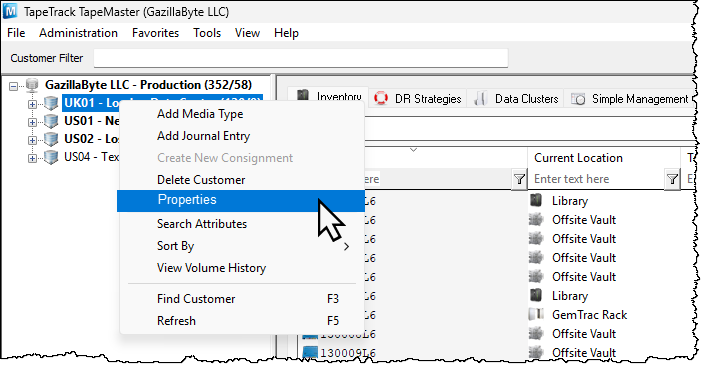The image size is (702, 365).
Task: Select the GazillaByte LLC - Production tree item
Action: pos(148,85)
